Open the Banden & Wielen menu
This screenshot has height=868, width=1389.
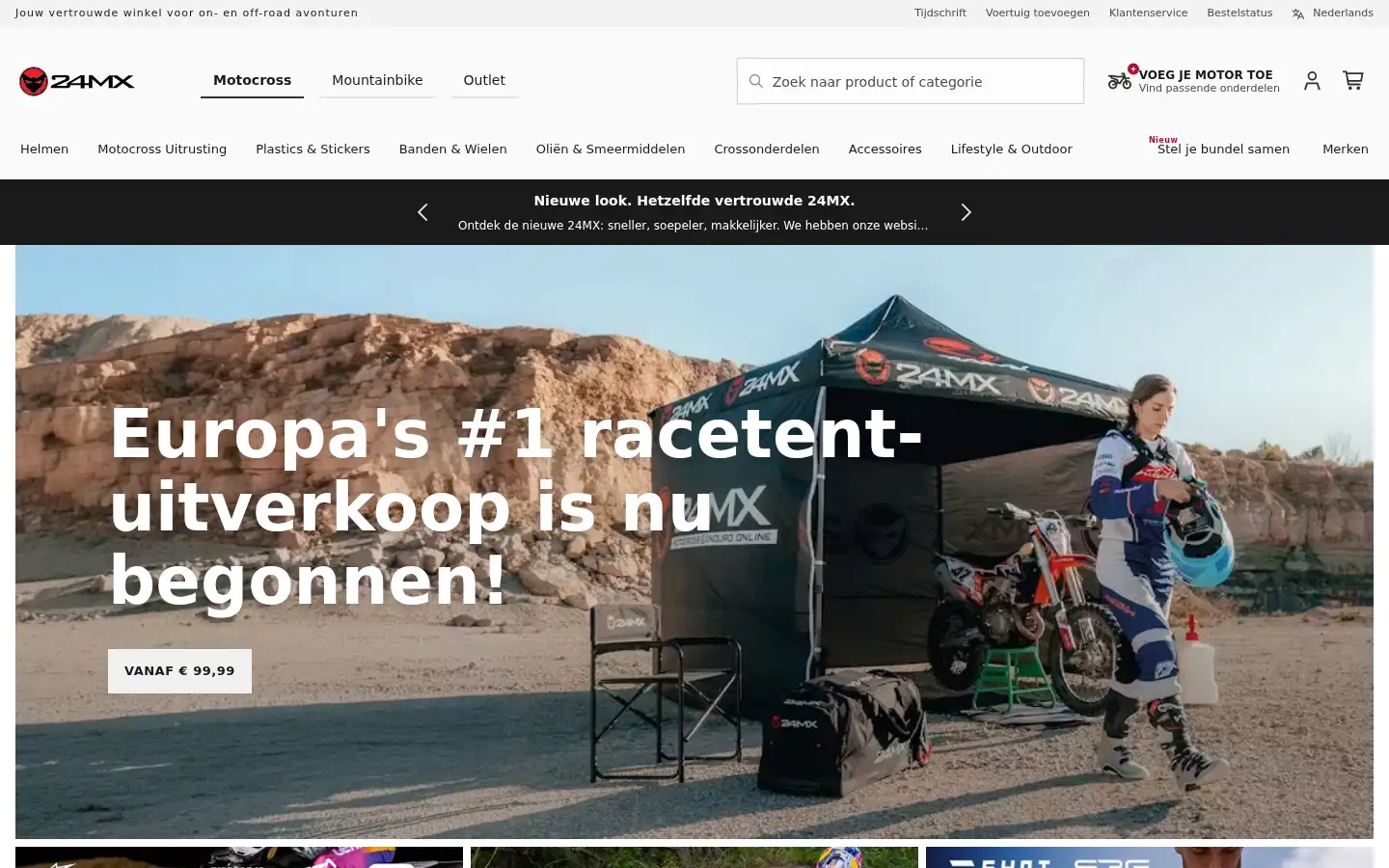tap(452, 149)
